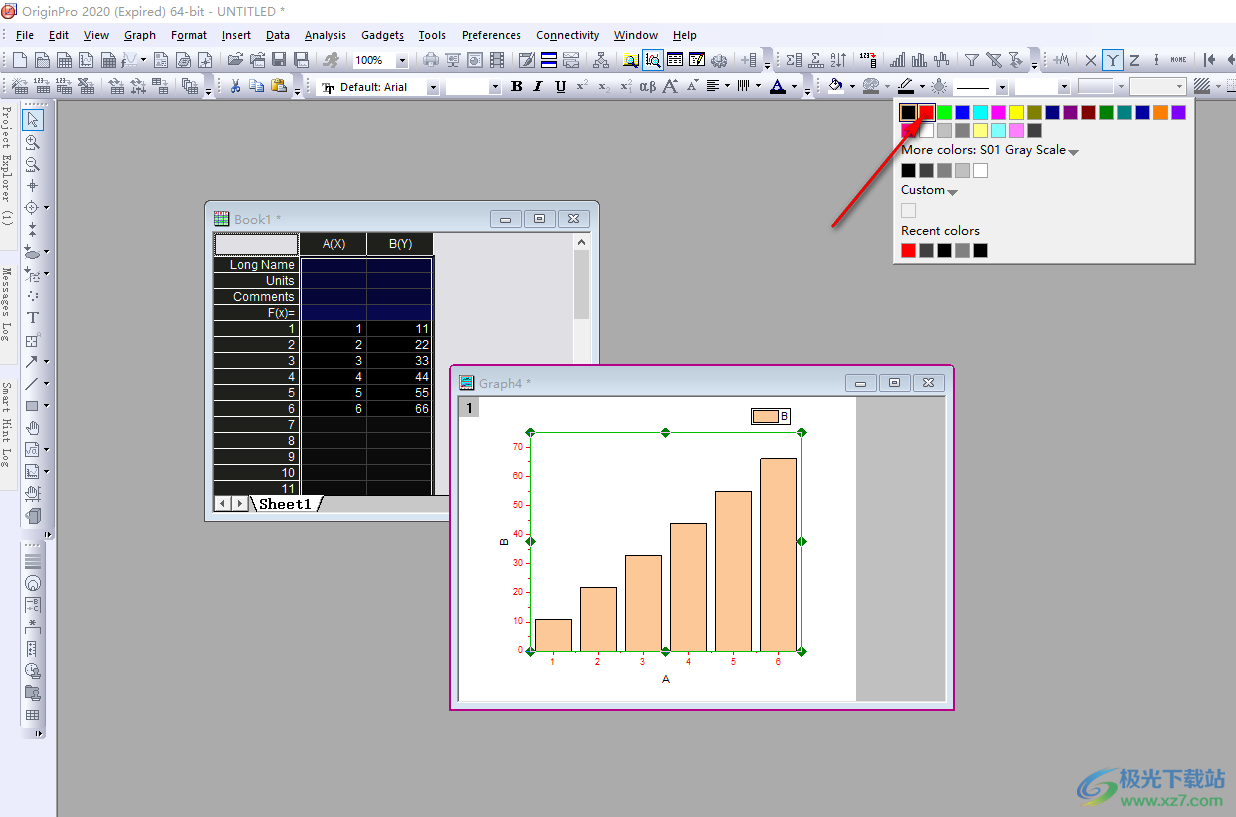Expand More colors S01 Gray Scale list
The image size is (1236, 817).
1073,152
